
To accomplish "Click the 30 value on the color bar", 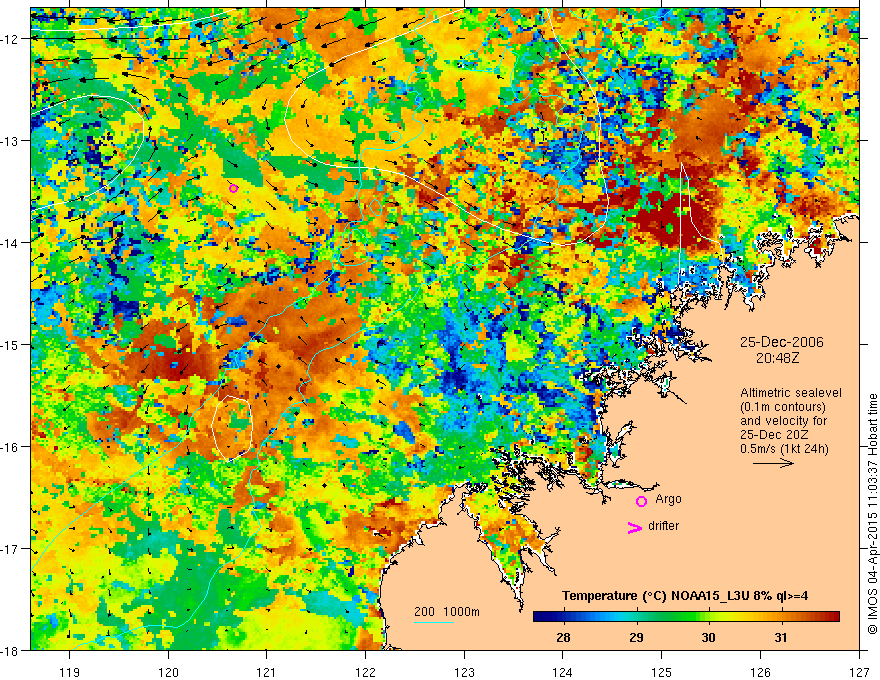I will (x=708, y=637).
